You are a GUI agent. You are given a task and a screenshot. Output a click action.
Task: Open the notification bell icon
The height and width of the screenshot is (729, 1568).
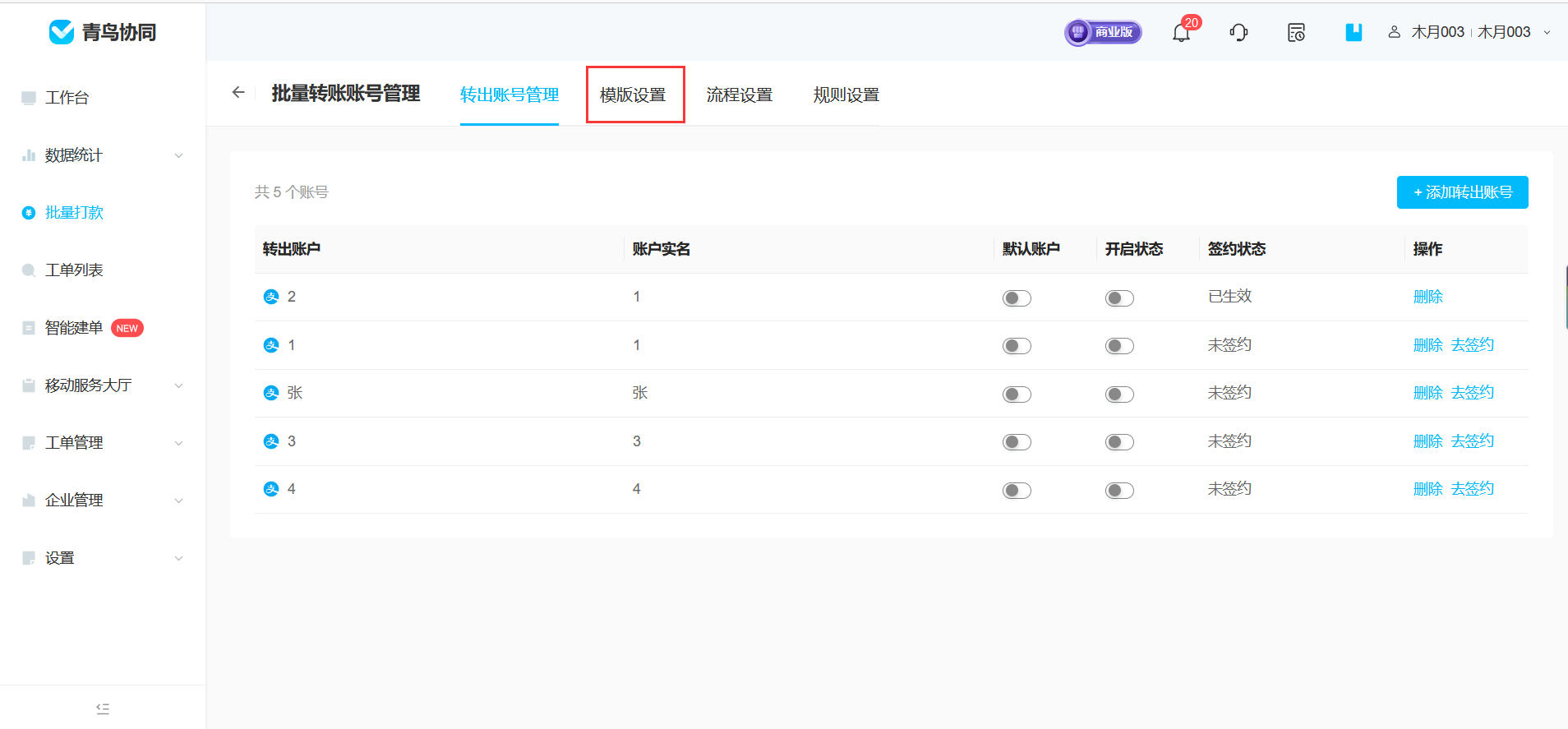pyautogui.click(x=1181, y=33)
